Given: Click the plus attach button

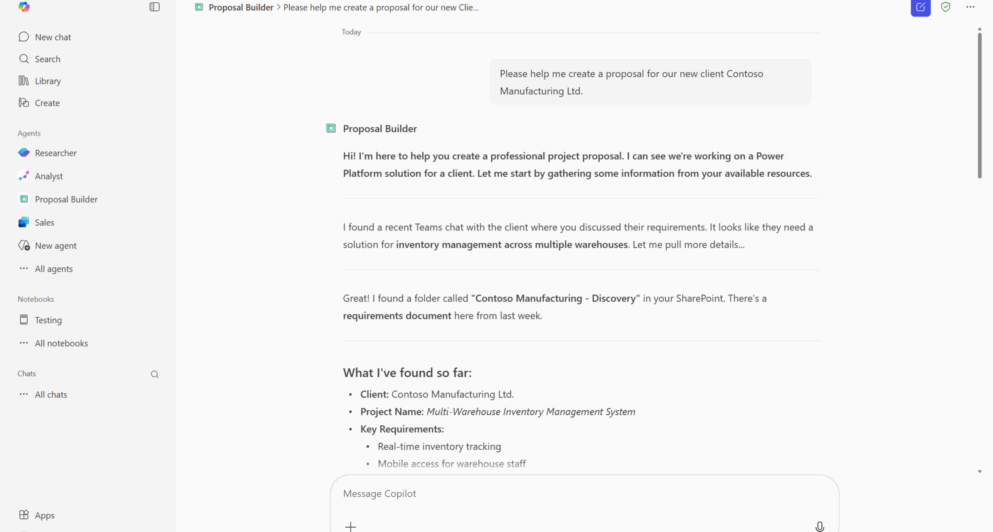Looking at the screenshot, I should pyautogui.click(x=350, y=526).
